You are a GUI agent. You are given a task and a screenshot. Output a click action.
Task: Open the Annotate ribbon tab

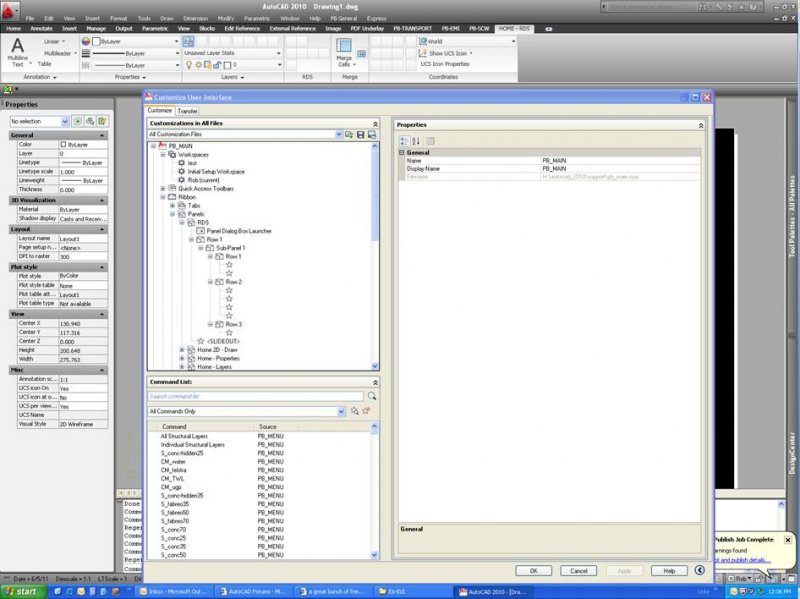coord(41,29)
